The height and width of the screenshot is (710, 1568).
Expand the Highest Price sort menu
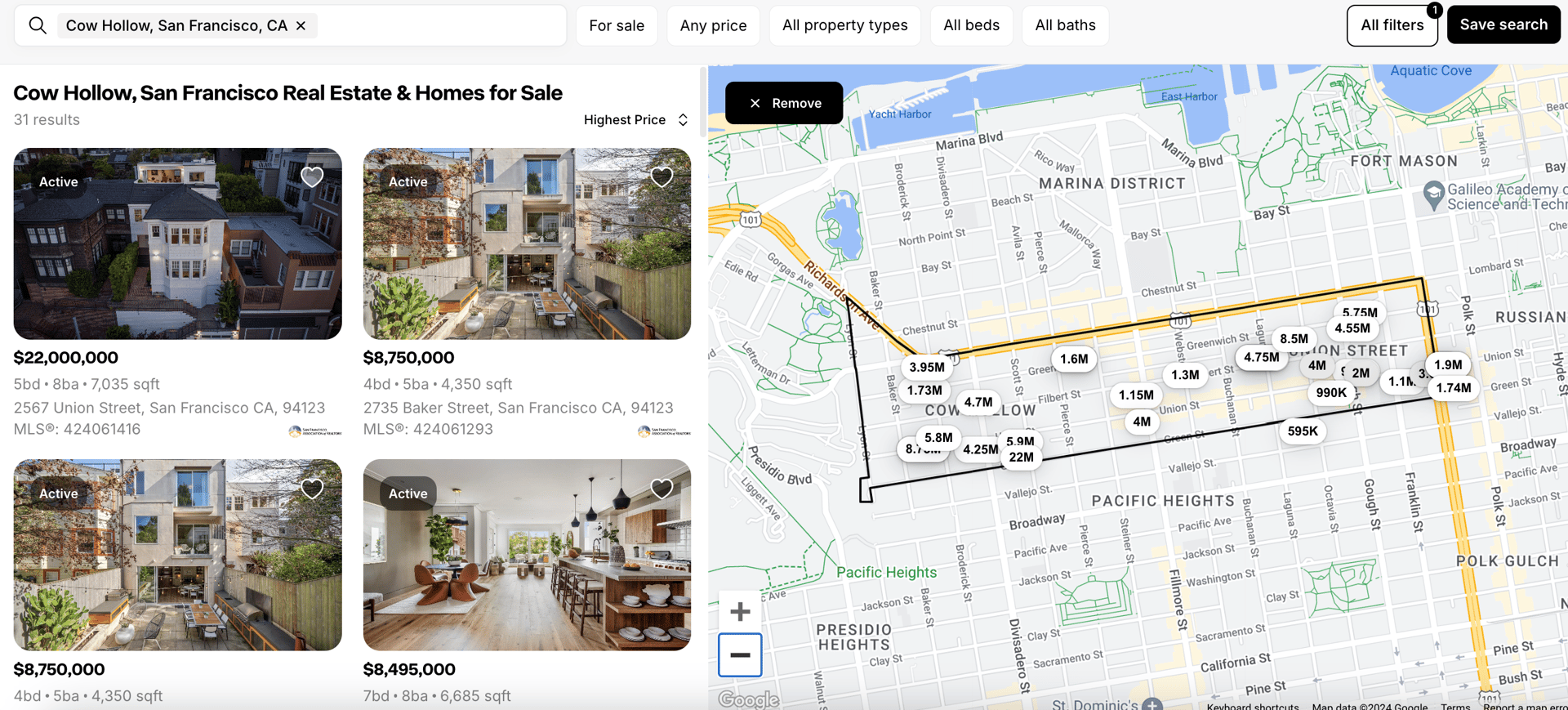tap(636, 119)
